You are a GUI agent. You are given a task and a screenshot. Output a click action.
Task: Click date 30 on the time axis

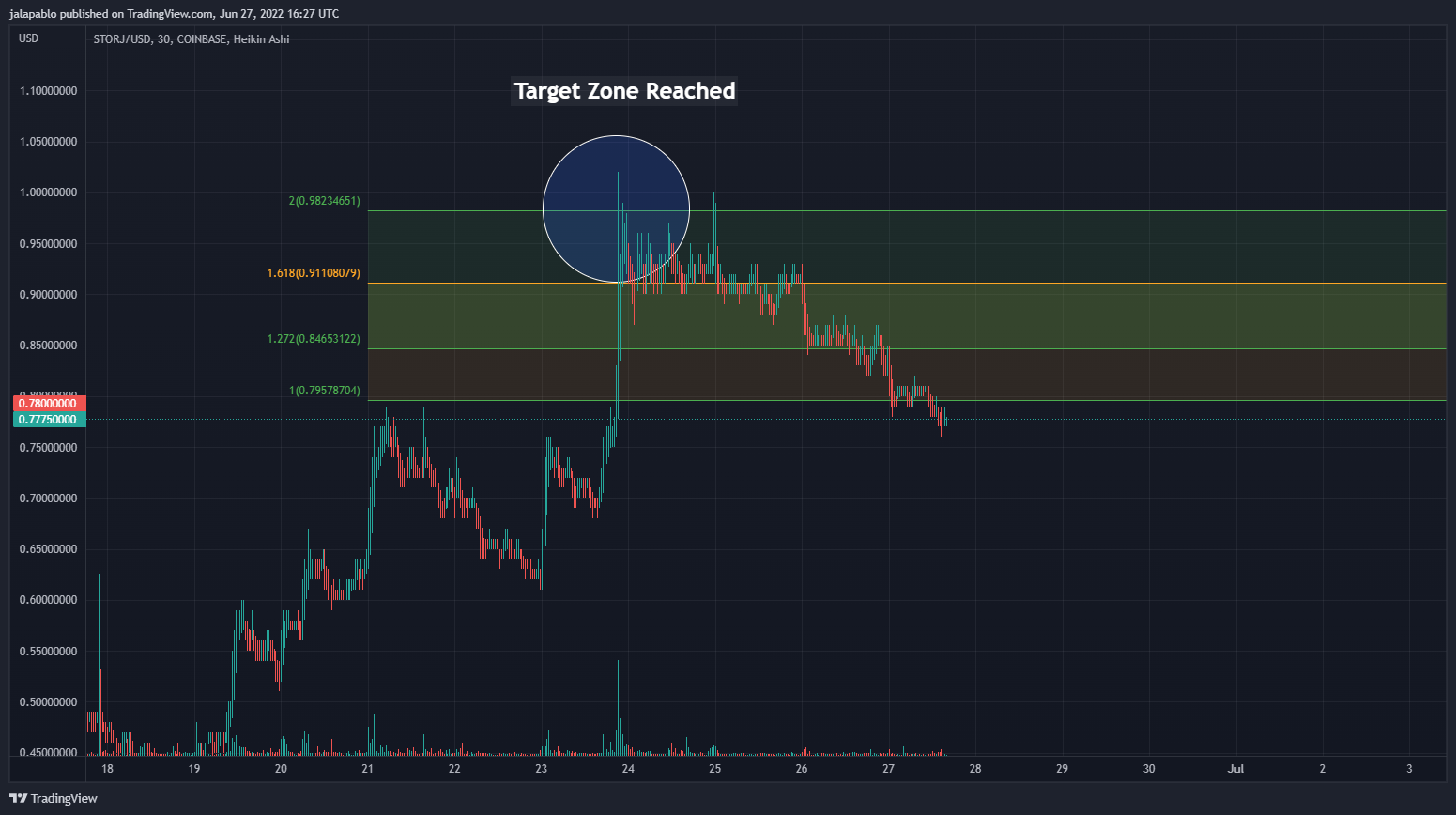(1149, 769)
